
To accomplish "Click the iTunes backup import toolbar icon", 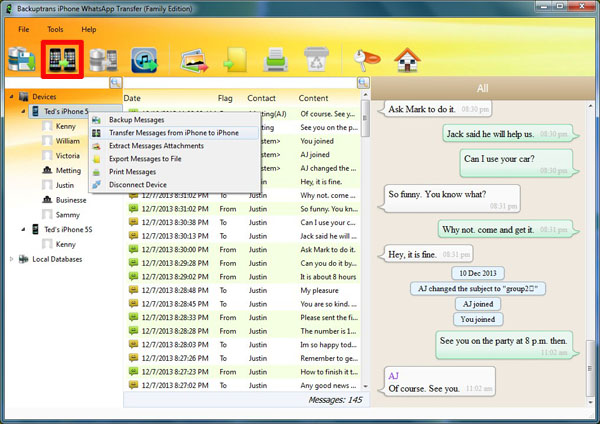I will (144, 60).
